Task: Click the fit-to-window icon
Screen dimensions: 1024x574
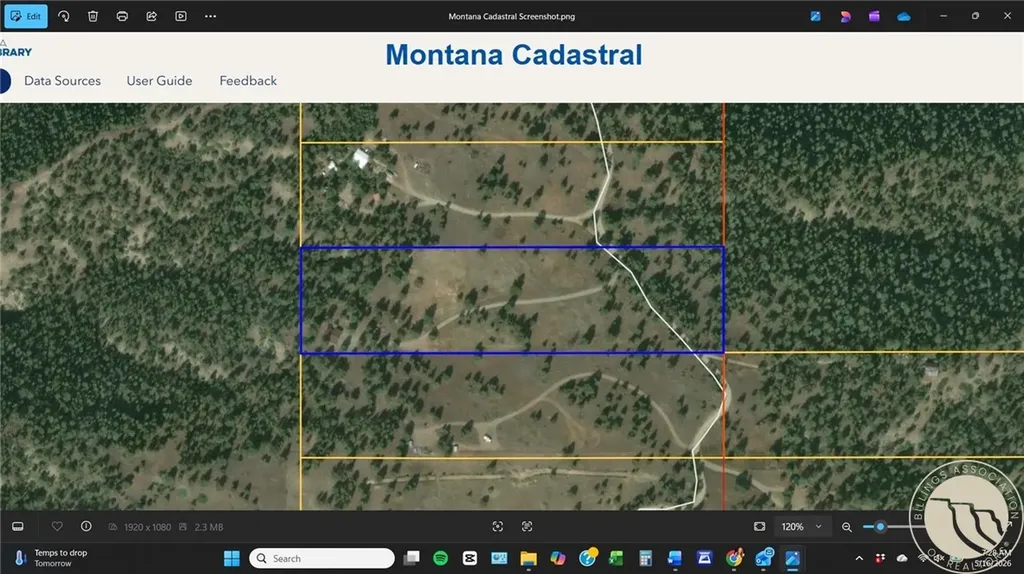Action: tap(759, 526)
